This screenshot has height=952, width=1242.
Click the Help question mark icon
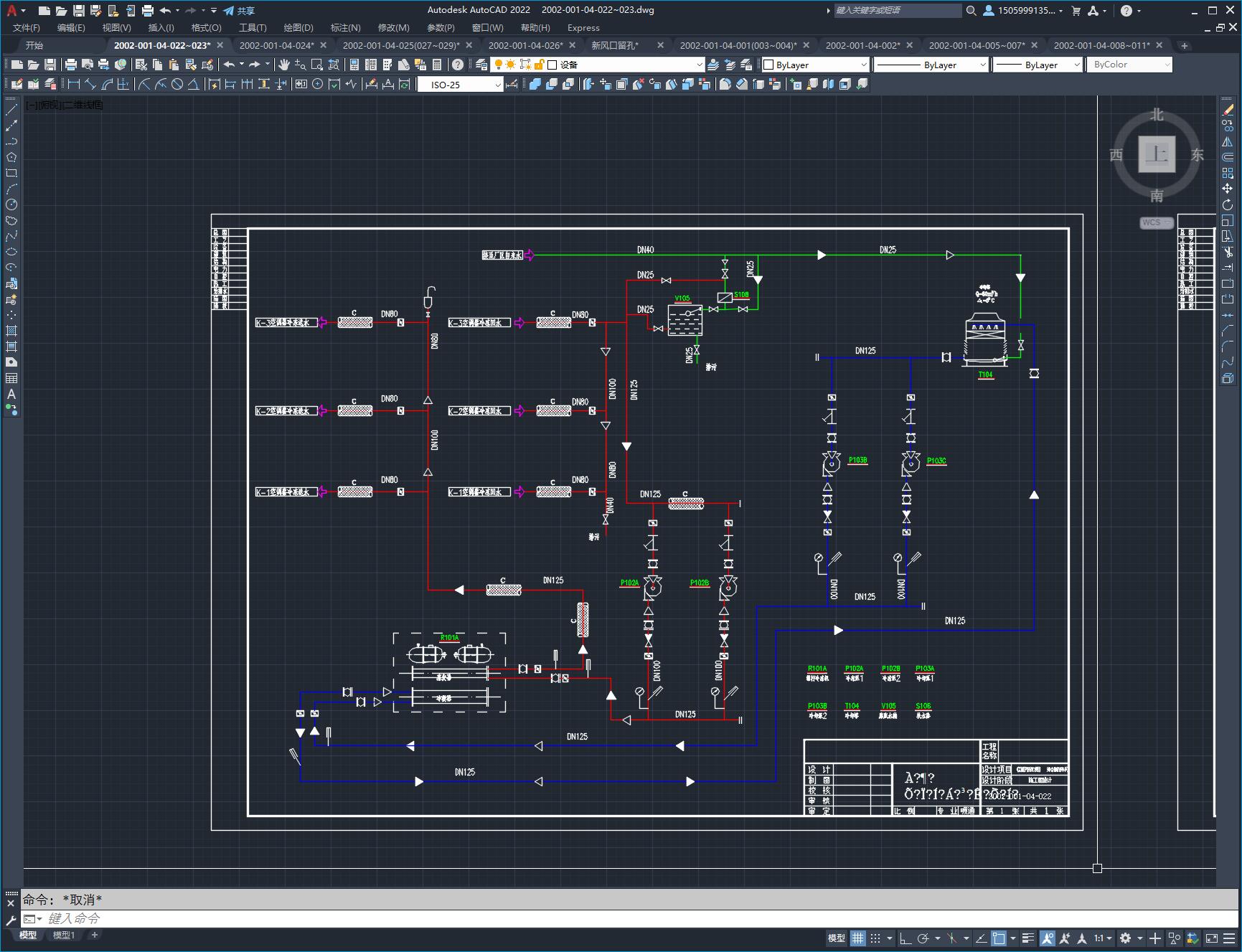(458, 65)
